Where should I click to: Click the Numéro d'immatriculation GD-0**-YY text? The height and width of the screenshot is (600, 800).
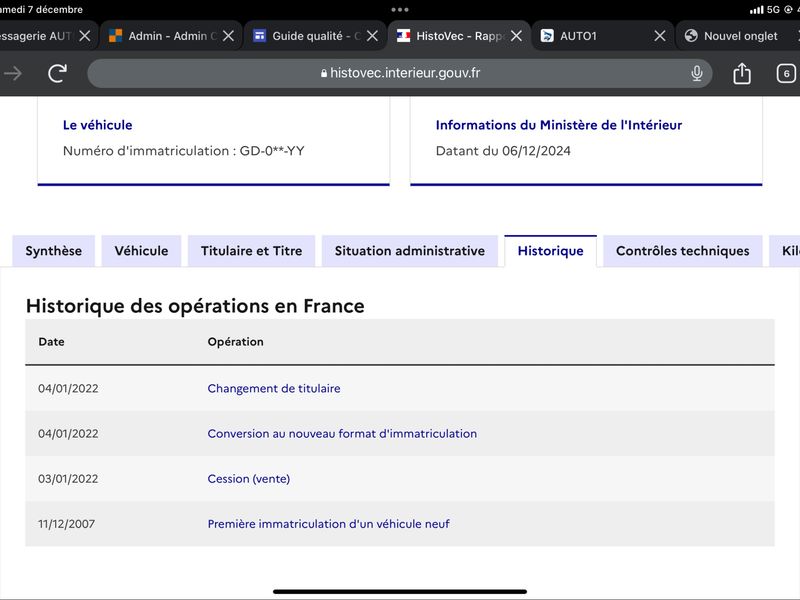click(x=184, y=151)
